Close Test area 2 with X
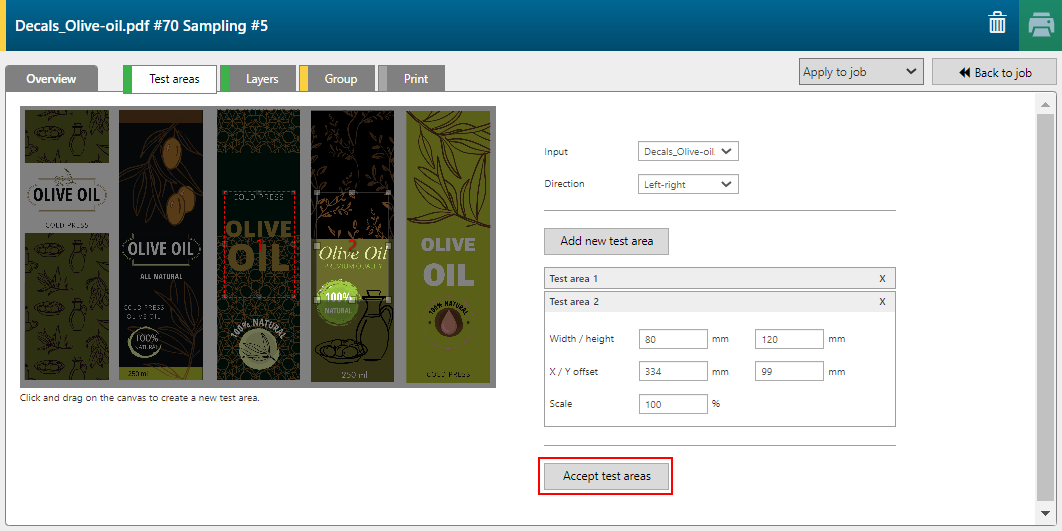 [881, 301]
